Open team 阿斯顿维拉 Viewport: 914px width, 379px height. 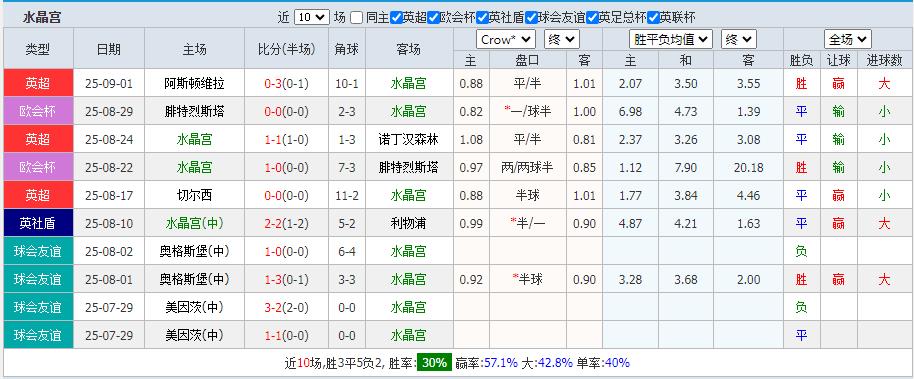click(195, 83)
